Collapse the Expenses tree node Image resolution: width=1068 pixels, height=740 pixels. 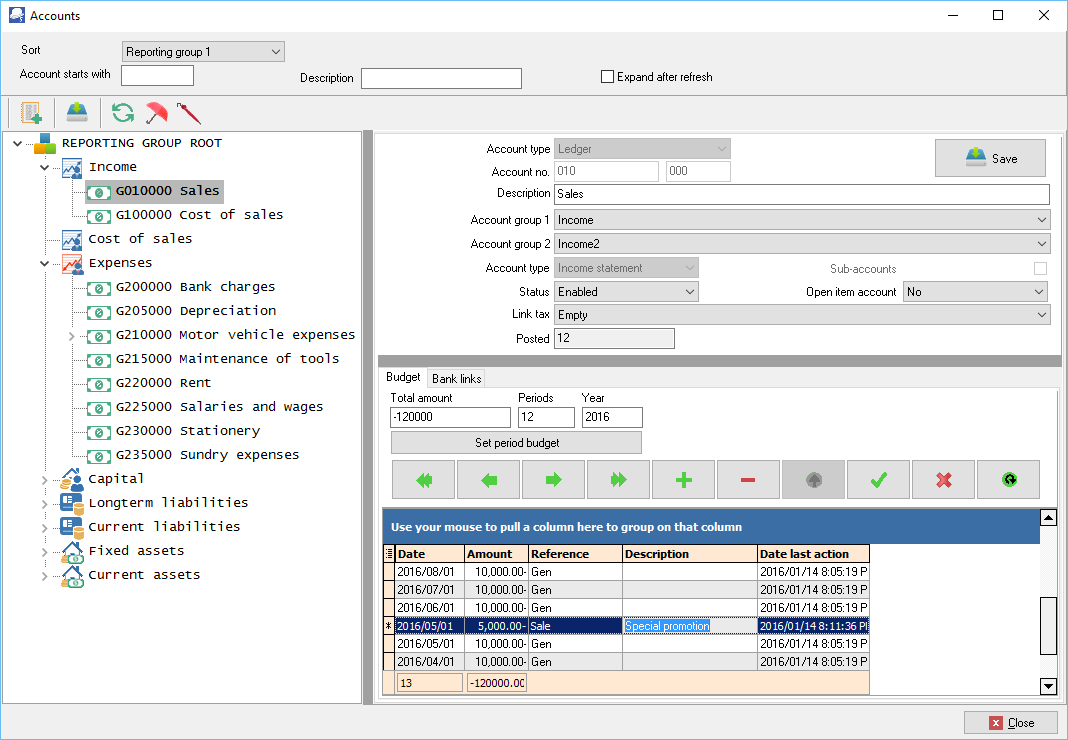(x=44, y=263)
